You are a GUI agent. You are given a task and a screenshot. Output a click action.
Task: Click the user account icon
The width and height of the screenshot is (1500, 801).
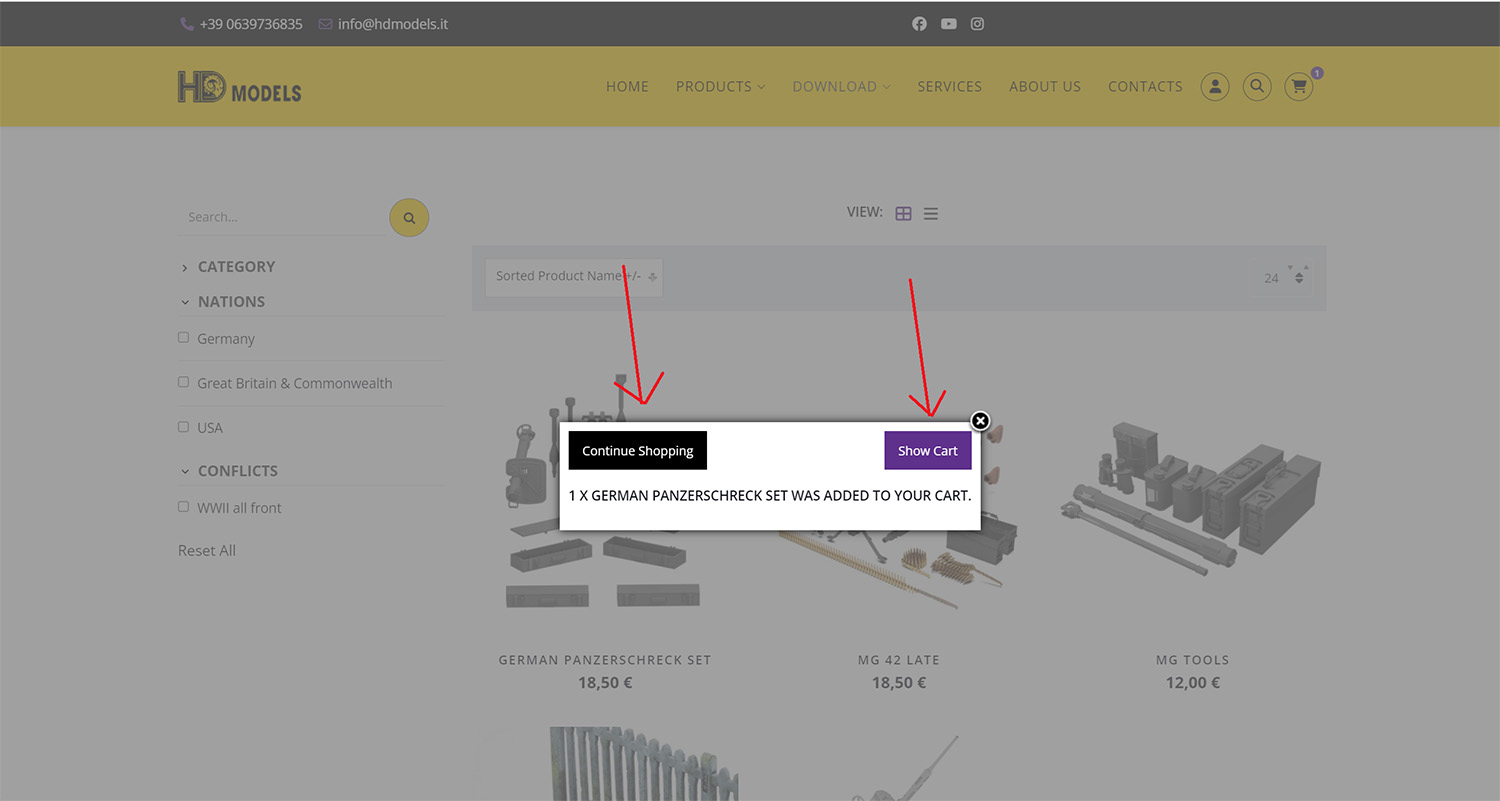[1214, 87]
